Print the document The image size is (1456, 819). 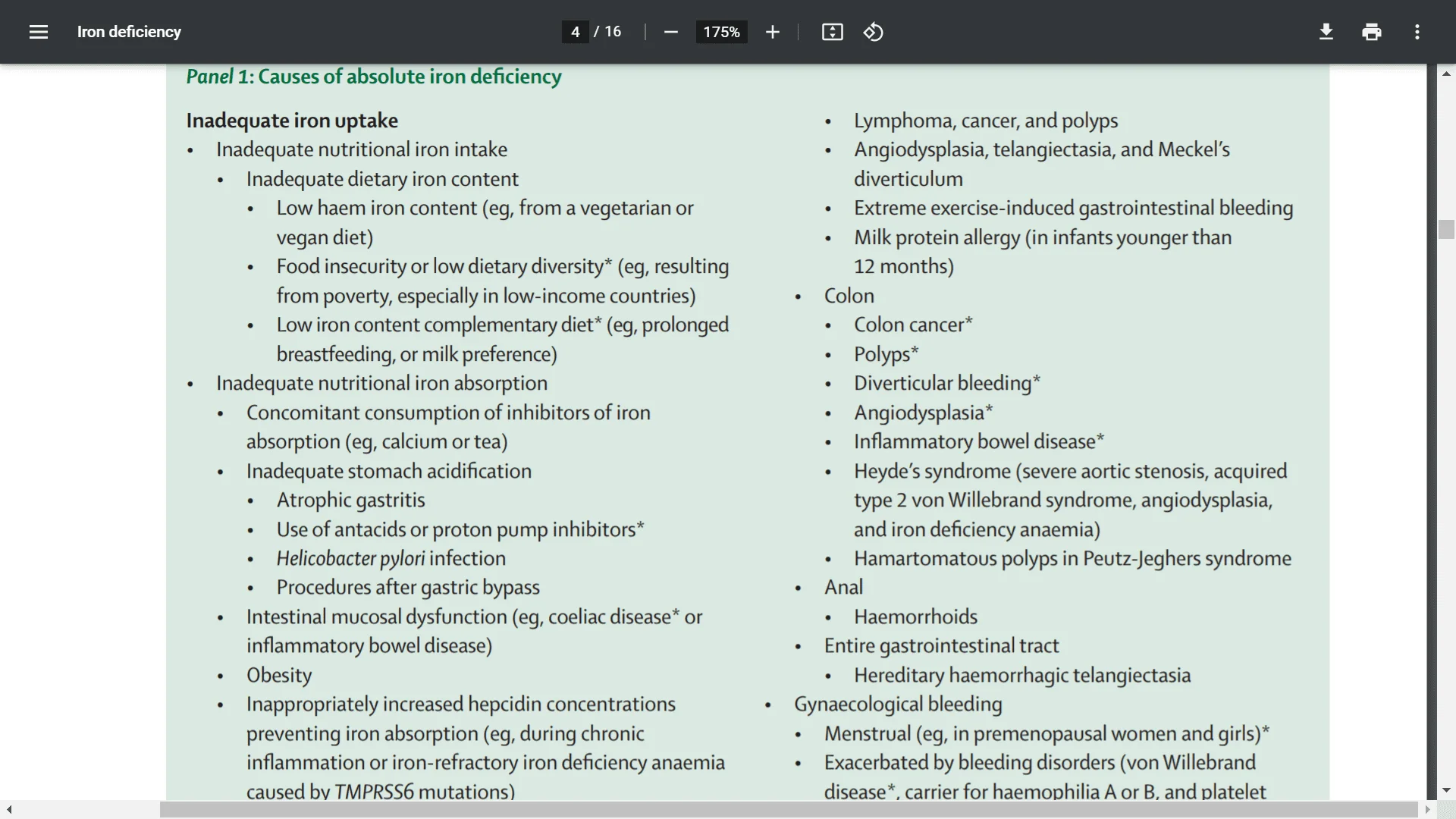coord(1371,32)
